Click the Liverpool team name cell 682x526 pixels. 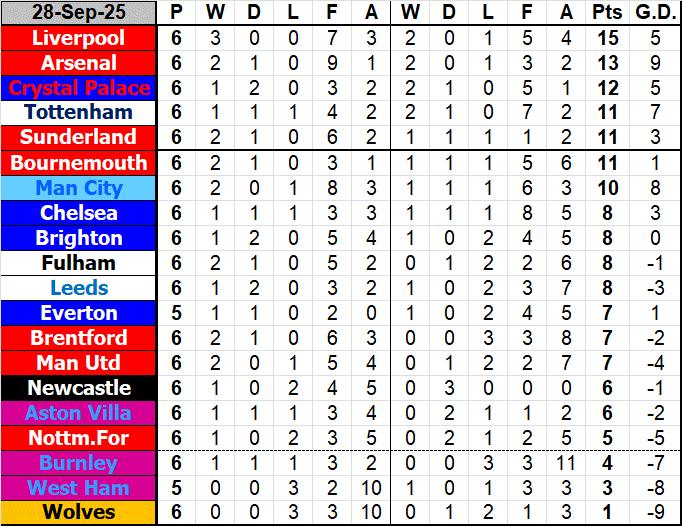coord(79,38)
